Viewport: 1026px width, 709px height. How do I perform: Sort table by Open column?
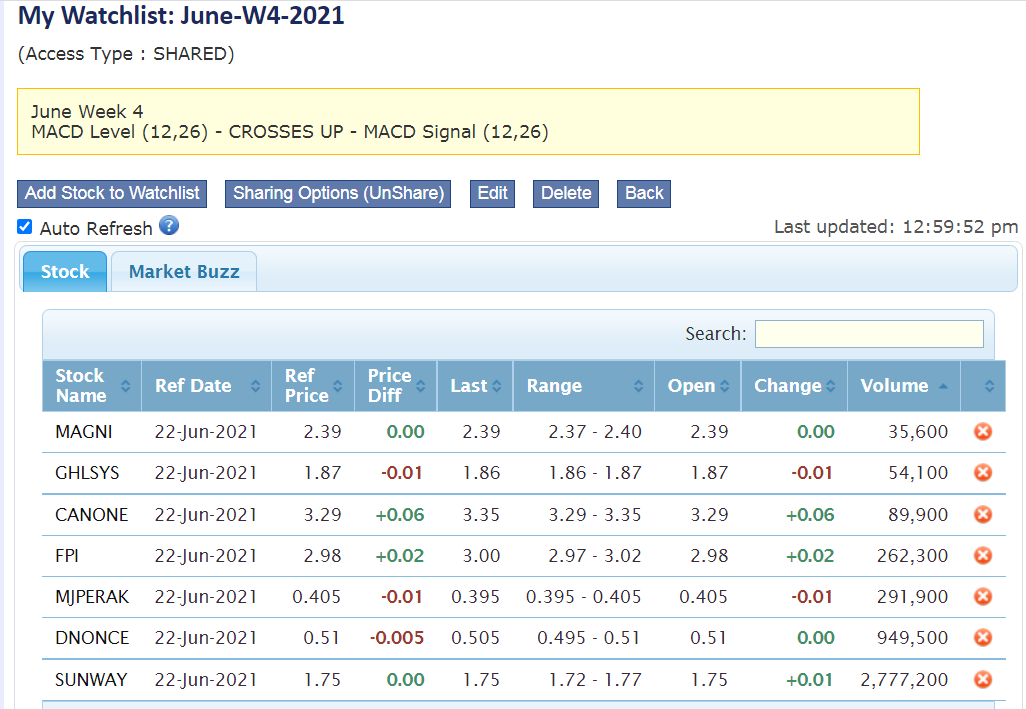coord(698,386)
